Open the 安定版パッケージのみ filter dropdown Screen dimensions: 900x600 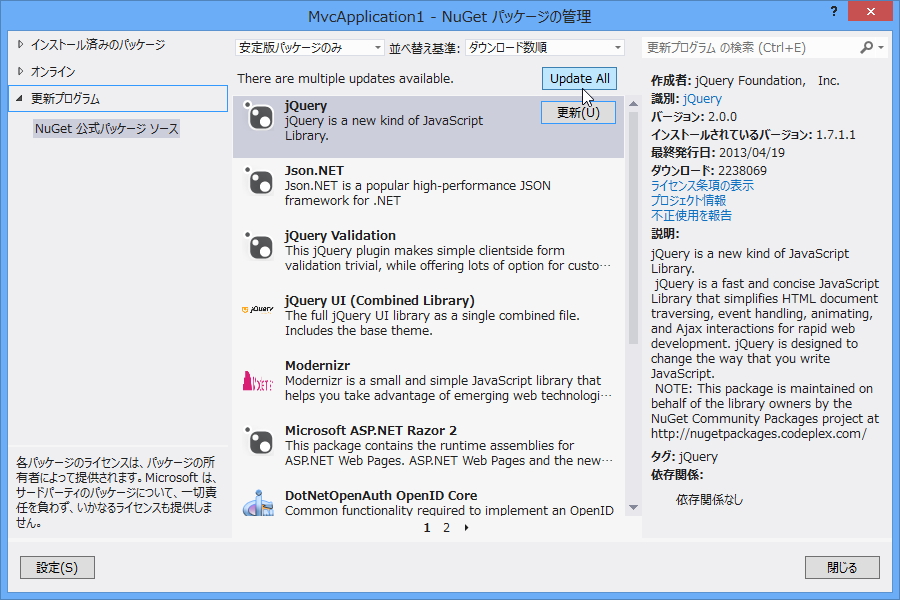(x=308, y=47)
